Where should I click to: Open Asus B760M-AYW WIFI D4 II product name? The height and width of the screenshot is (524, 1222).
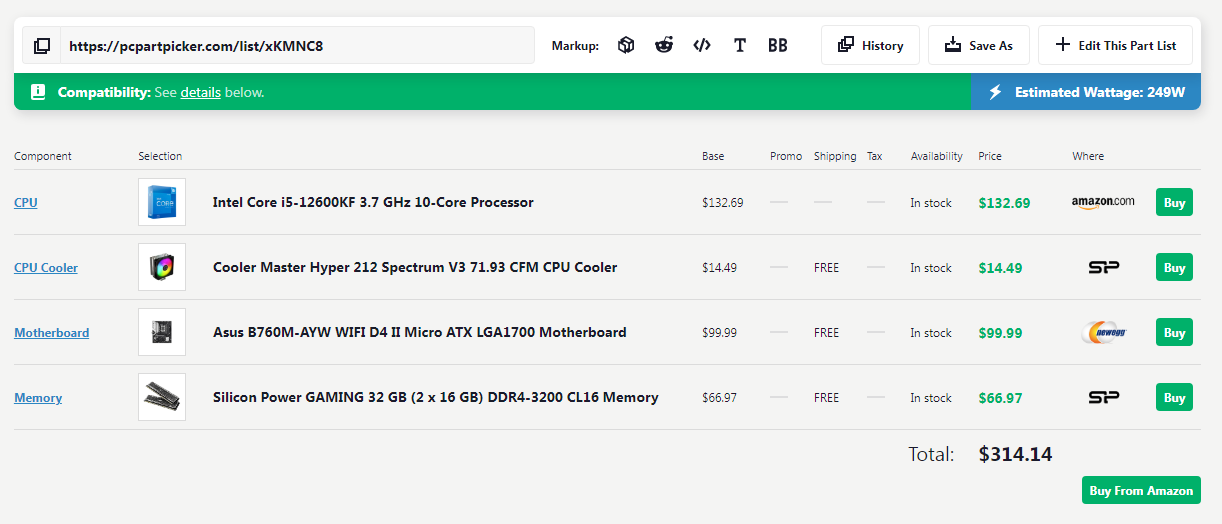coord(420,332)
